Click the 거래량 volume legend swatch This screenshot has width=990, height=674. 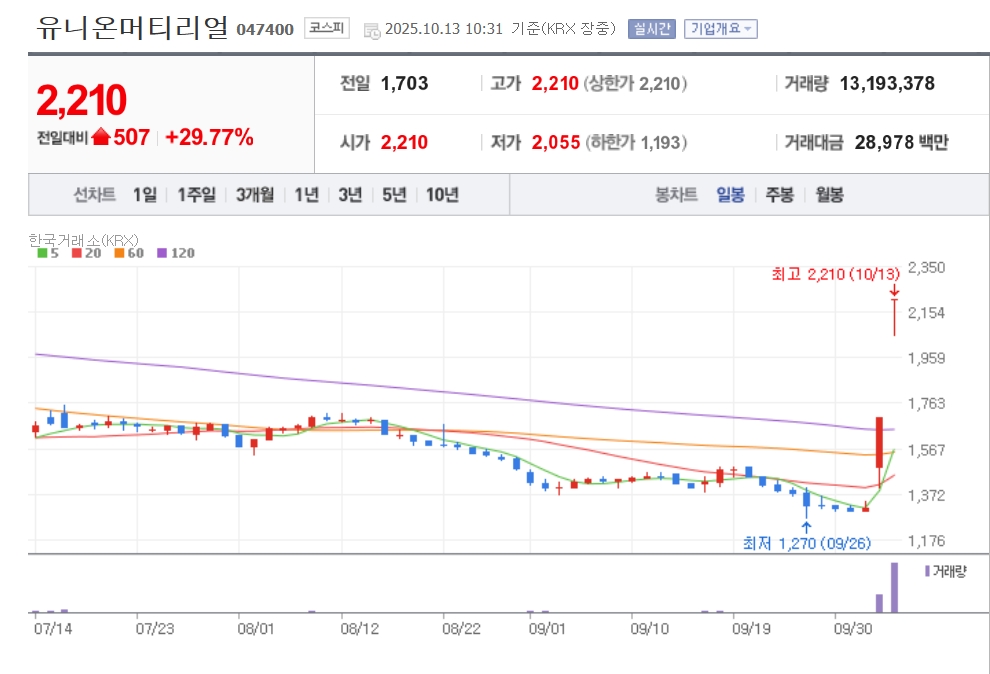pyautogui.click(x=927, y=571)
